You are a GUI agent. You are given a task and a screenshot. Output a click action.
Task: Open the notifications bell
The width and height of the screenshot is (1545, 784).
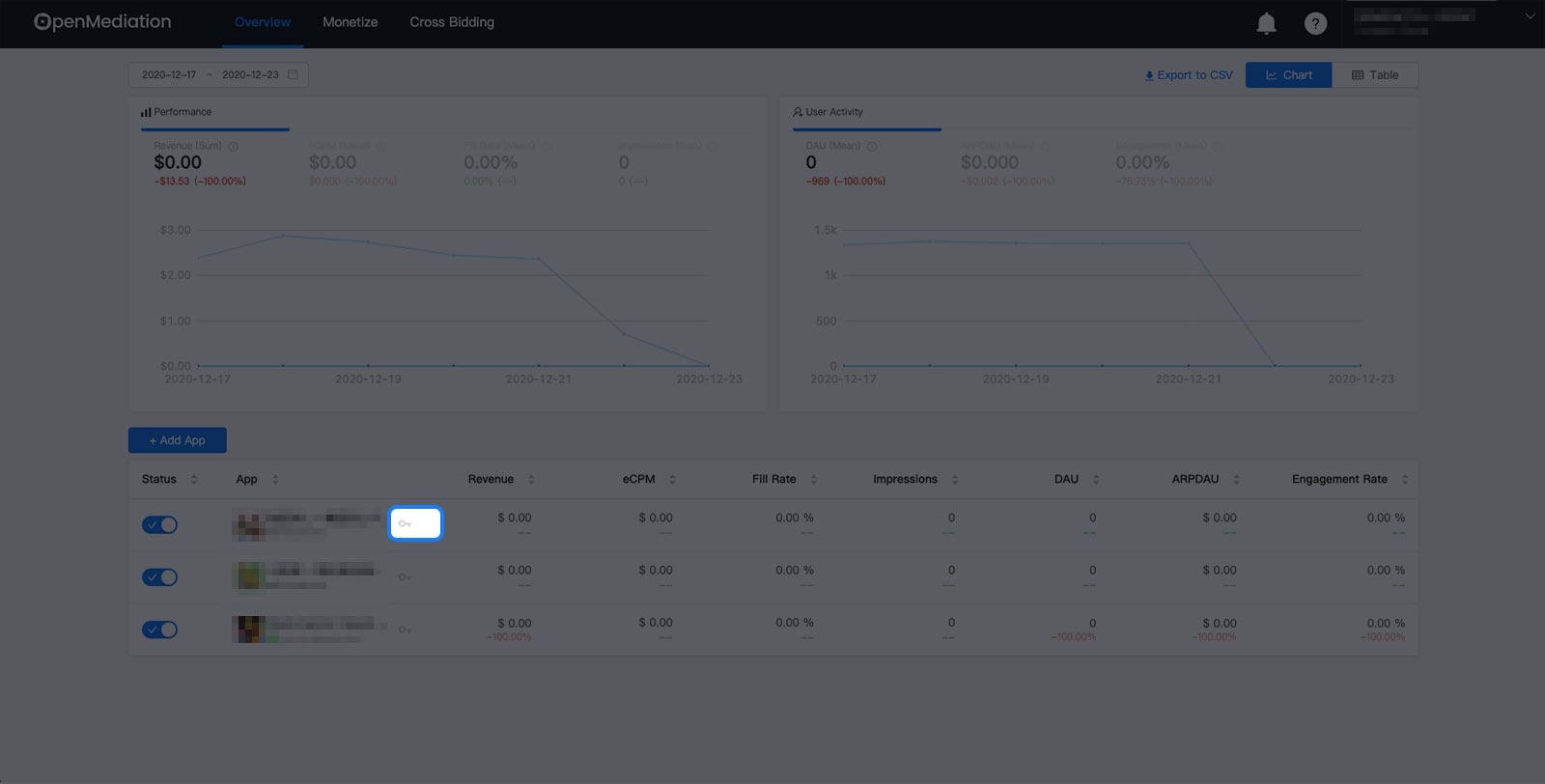pyautogui.click(x=1266, y=23)
